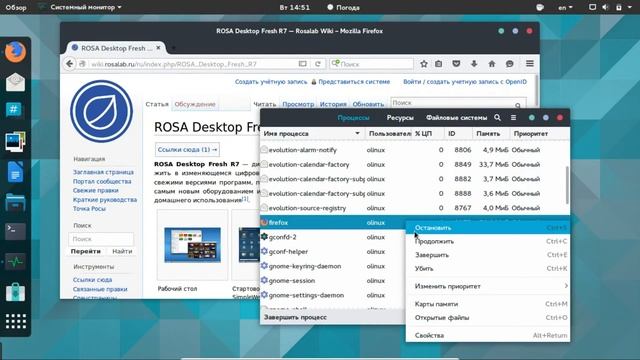Close the ROSA Desktop Fresh tab
This screenshot has width=640, height=360.
point(158,48)
